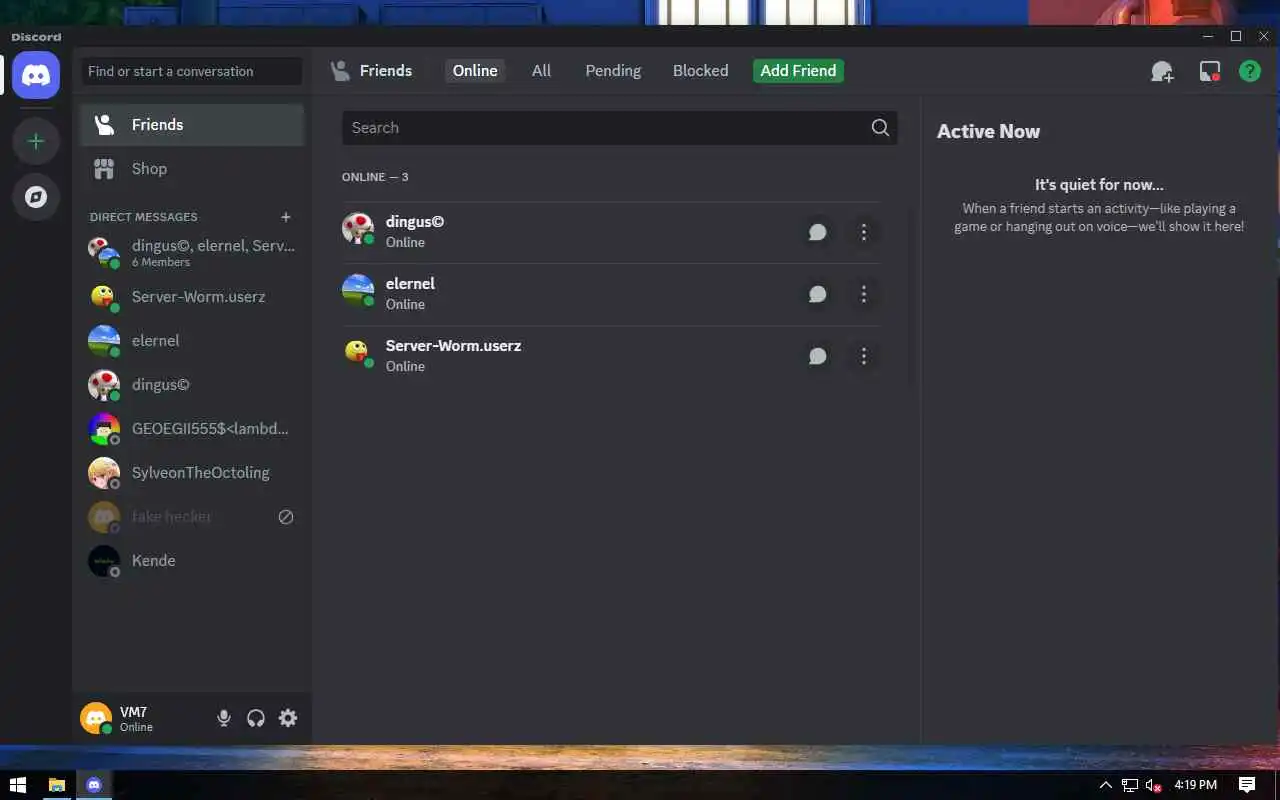Click VM7 user avatar
Screen dimensions: 1280x800
(96, 718)
